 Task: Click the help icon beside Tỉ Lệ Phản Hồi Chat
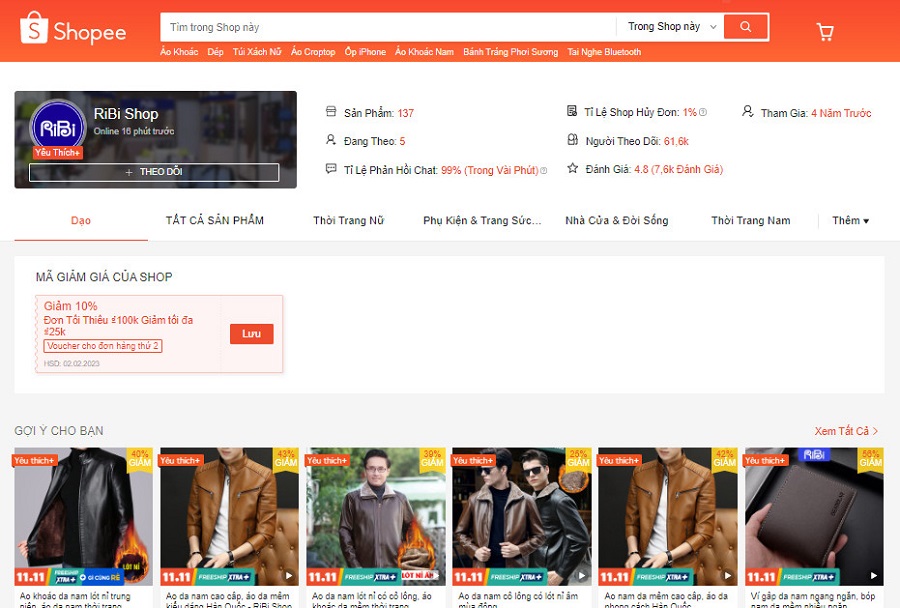point(544,171)
